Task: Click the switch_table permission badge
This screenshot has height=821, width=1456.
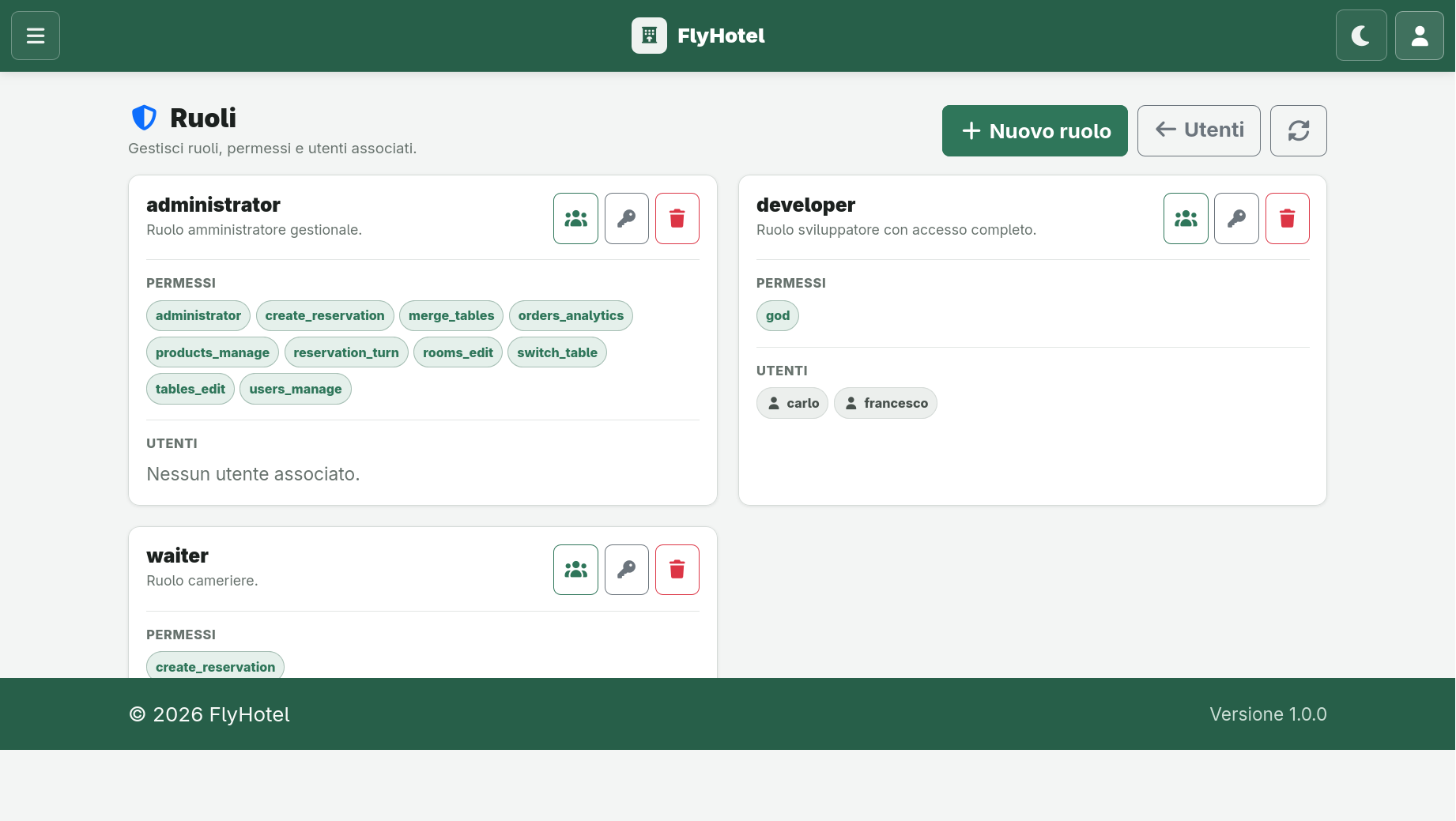Action: coord(557,352)
